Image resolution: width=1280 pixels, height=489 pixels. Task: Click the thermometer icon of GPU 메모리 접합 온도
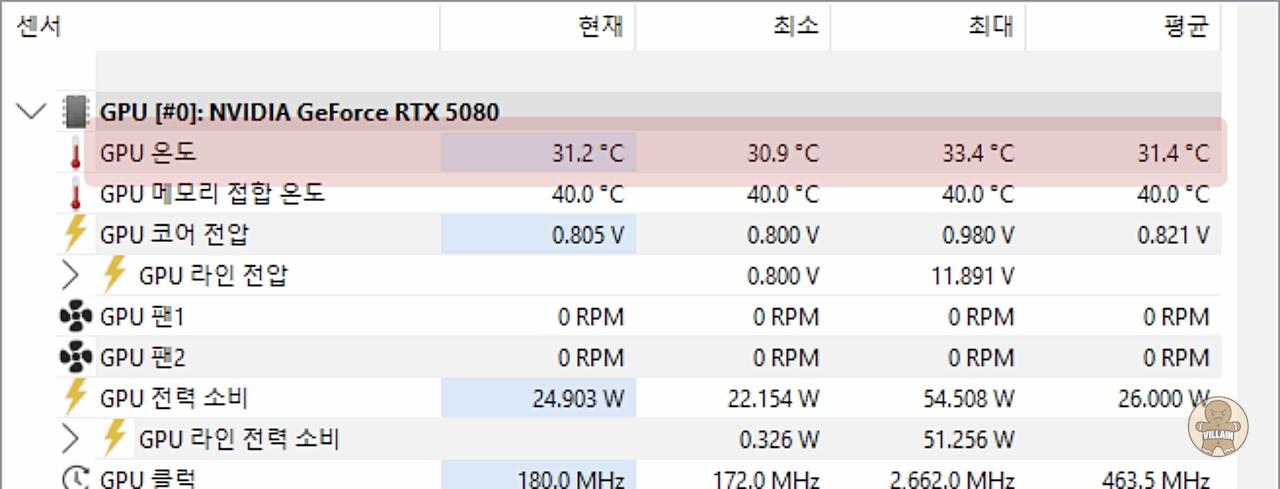point(74,193)
